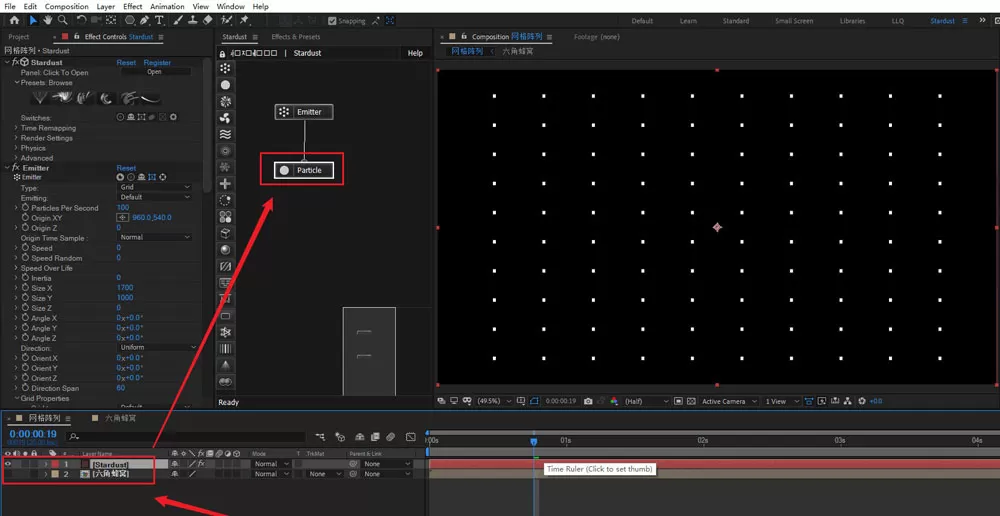1000x516 pixels.
Task: Click the current time indicator on the ruler
Action: pyautogui.click(x=534, y=441)
